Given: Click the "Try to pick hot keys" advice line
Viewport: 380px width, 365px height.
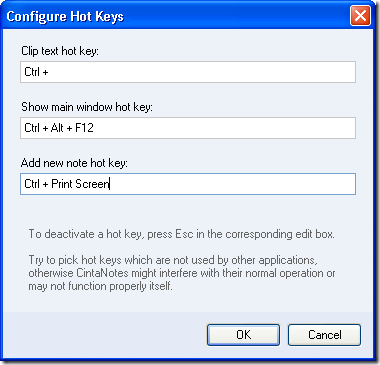Looking at the screenshot, I should coord(173,260).
